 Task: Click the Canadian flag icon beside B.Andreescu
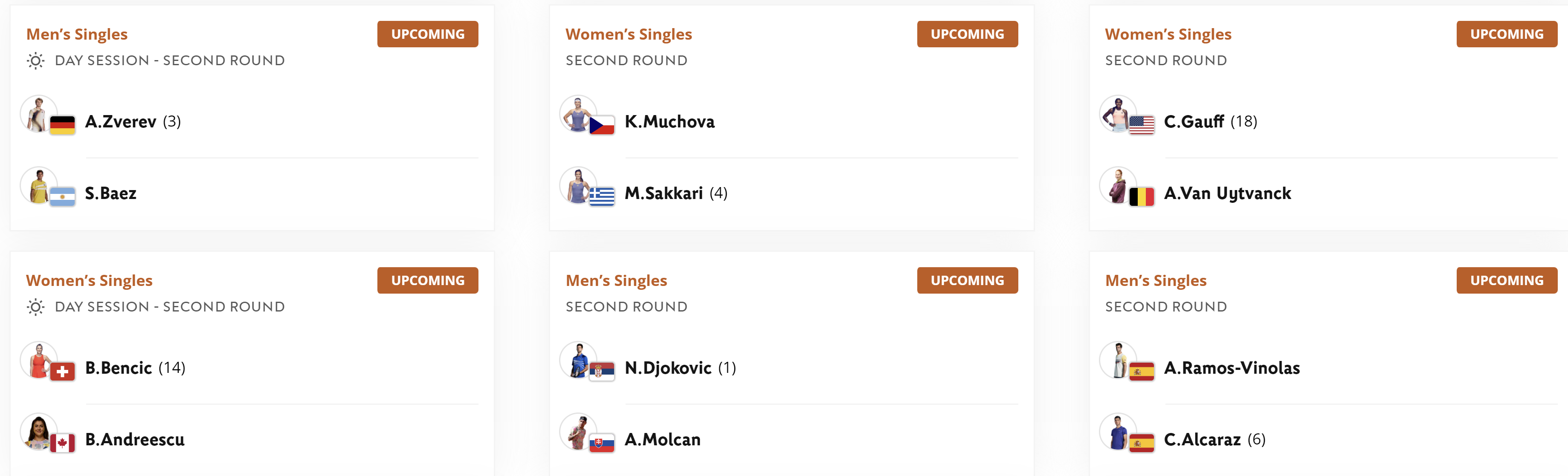point(62,443)
